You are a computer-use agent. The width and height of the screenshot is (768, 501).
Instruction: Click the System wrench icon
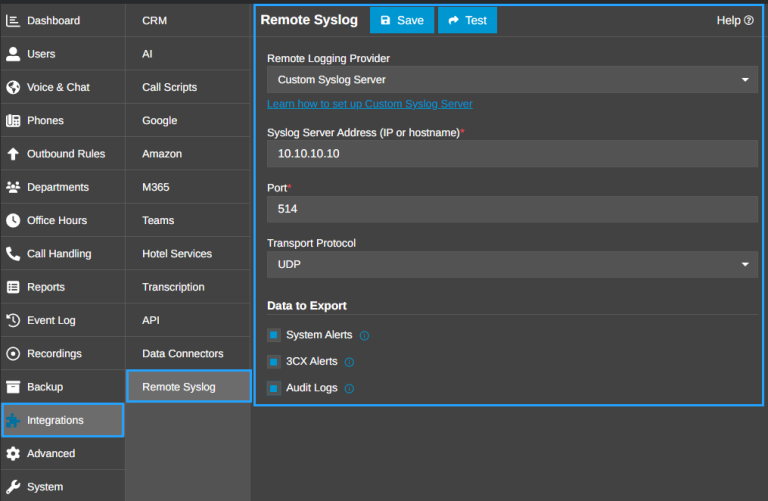pos(13,487)
